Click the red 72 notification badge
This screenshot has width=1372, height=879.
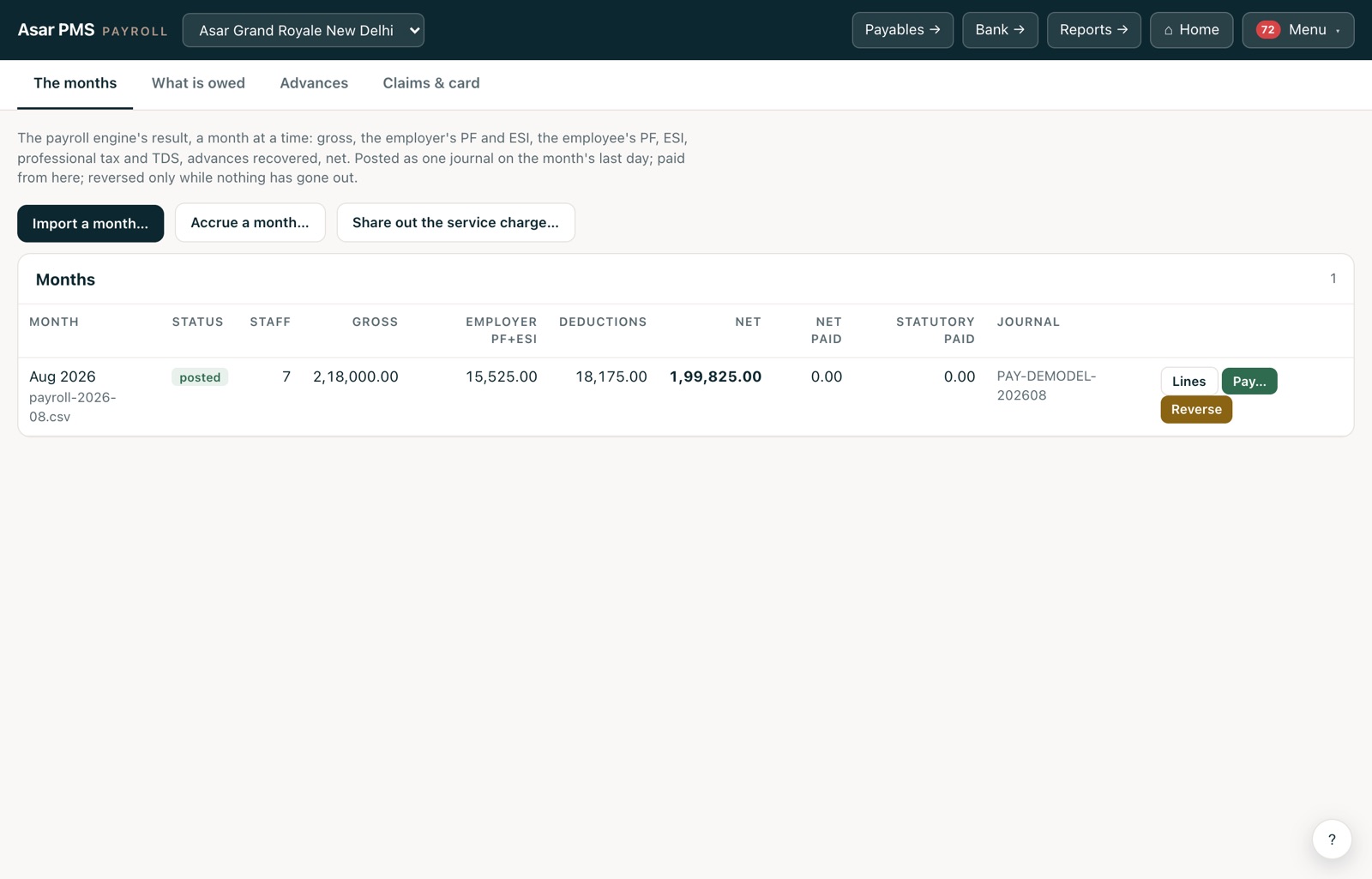tap(1267, 30)
